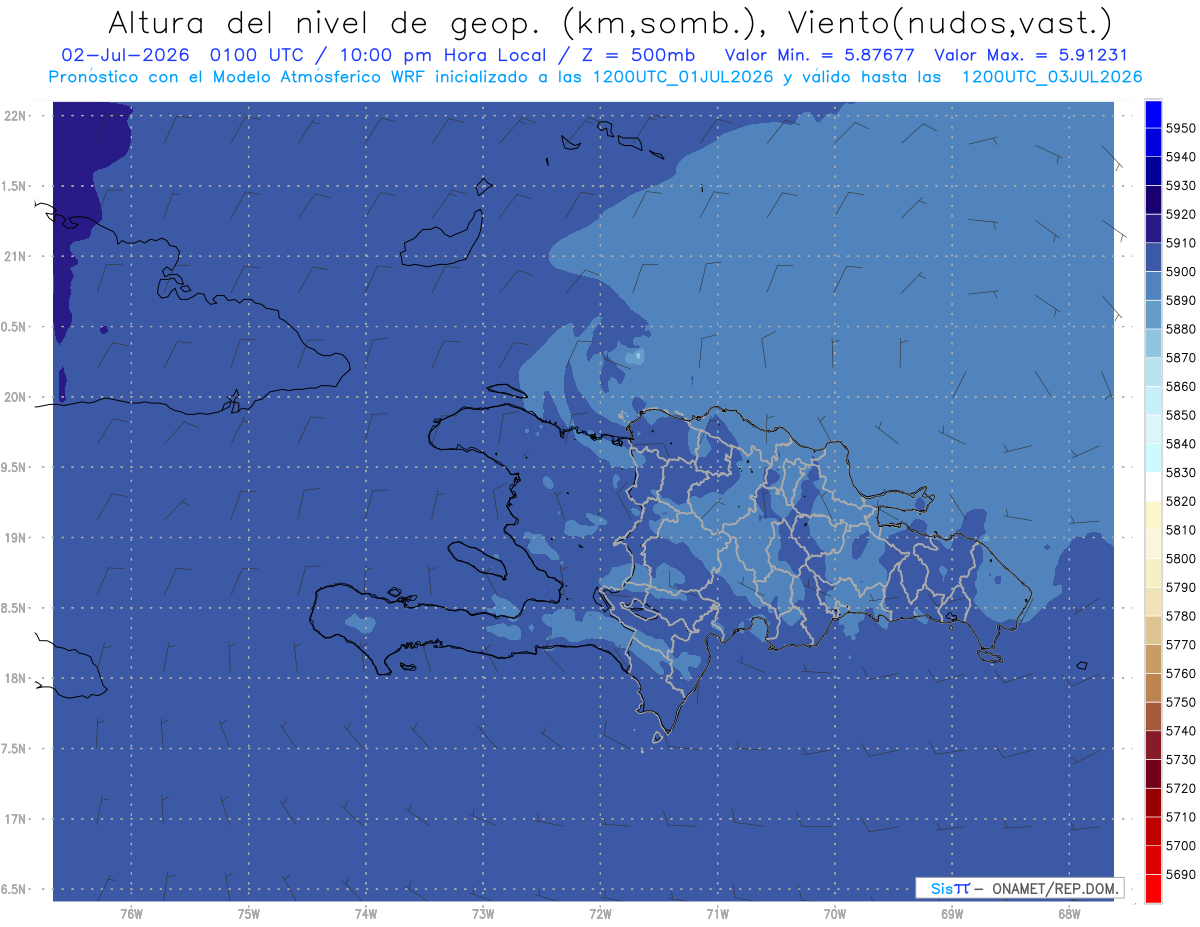1200x927 pixels.
Task: Click the '74W' longitude axis label
Action: click(366, 914)
